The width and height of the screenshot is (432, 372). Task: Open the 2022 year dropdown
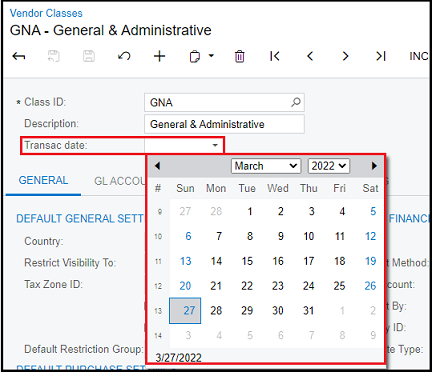[x=329, y=166]
